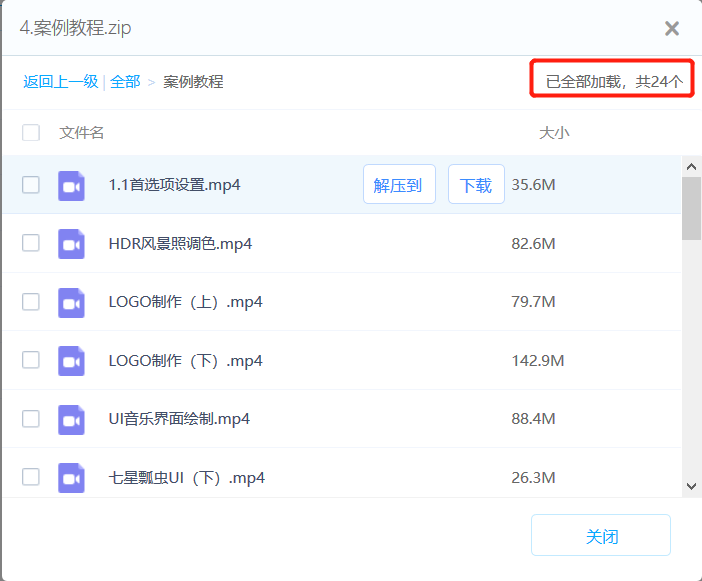Select checkbox for LOGO制作（下）.mp4
The image size is (702, 581).
[31, 360]
